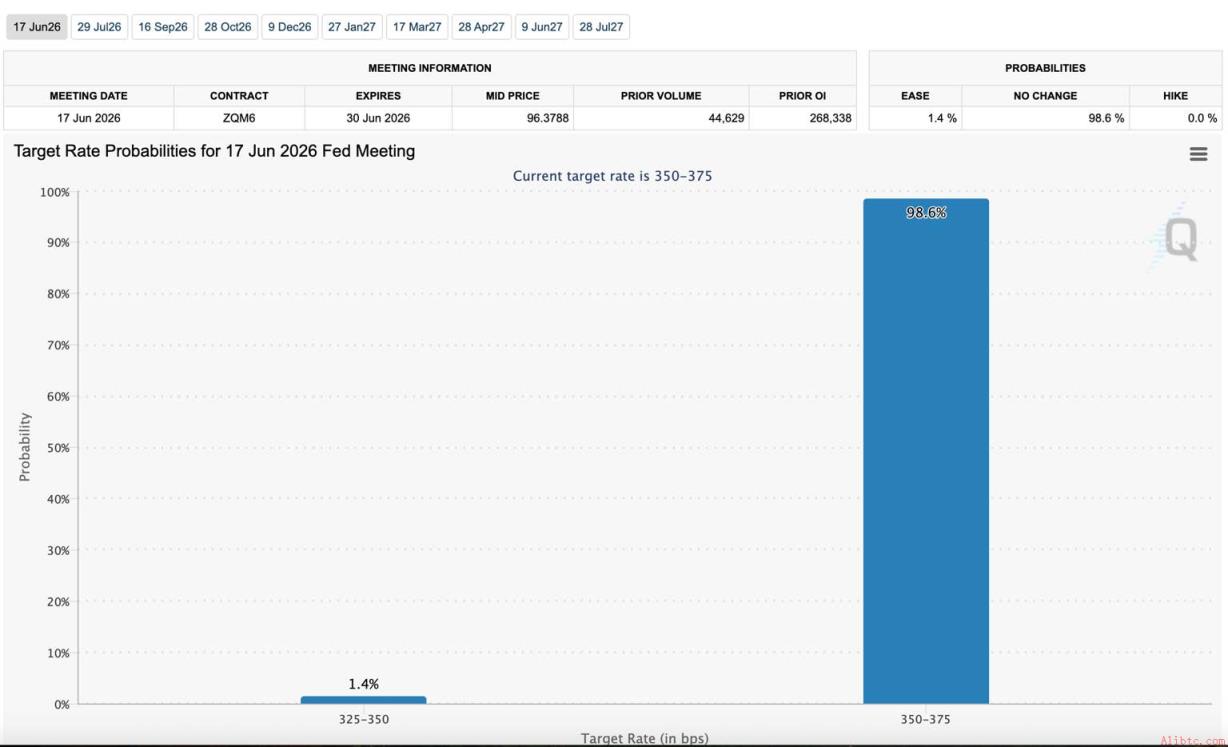Click the PRIOR VOLUME column header
Image resolution: width=1228 pixels, height=747 pixels.
661,96
